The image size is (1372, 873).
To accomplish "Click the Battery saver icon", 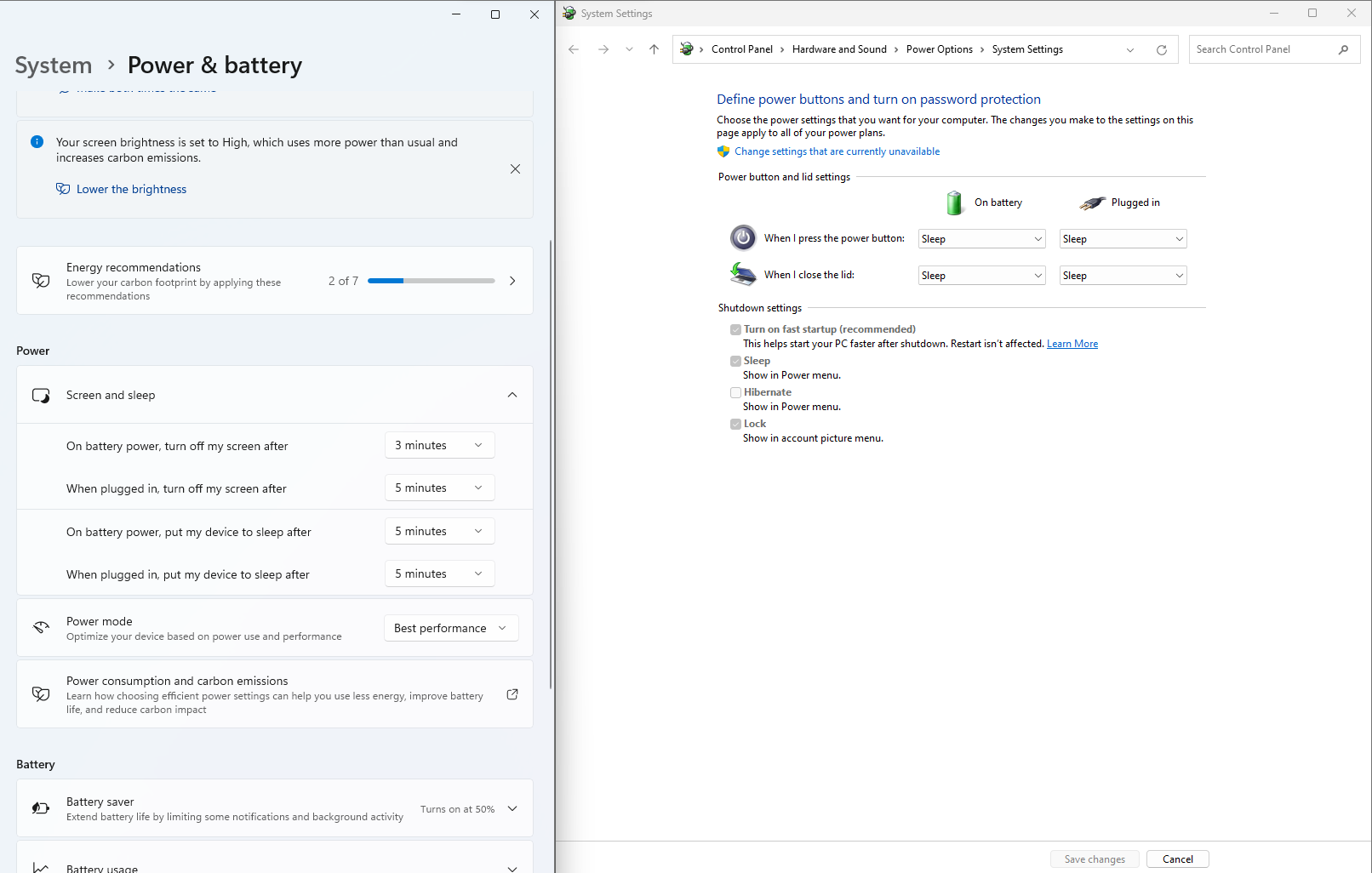I will point(40,807).
